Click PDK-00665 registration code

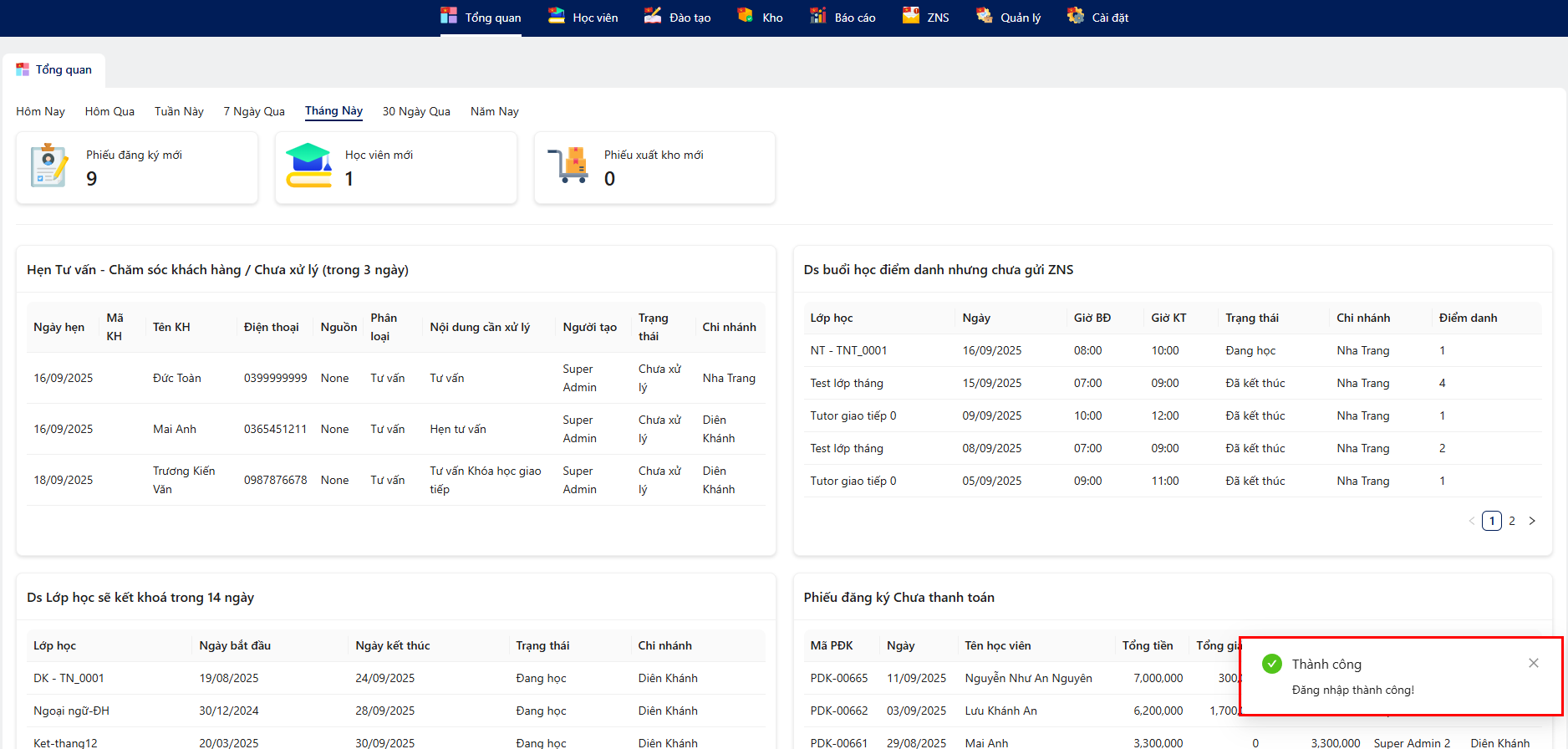[838, 678]
